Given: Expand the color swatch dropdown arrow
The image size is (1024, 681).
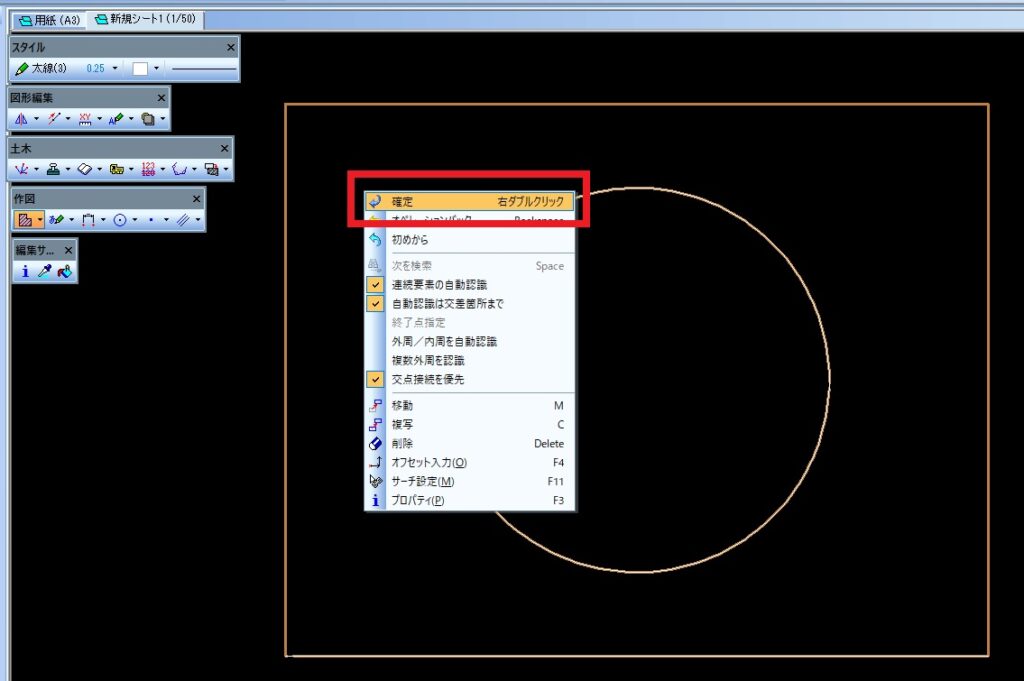Looking at the screenshot, I should point(157,69).
